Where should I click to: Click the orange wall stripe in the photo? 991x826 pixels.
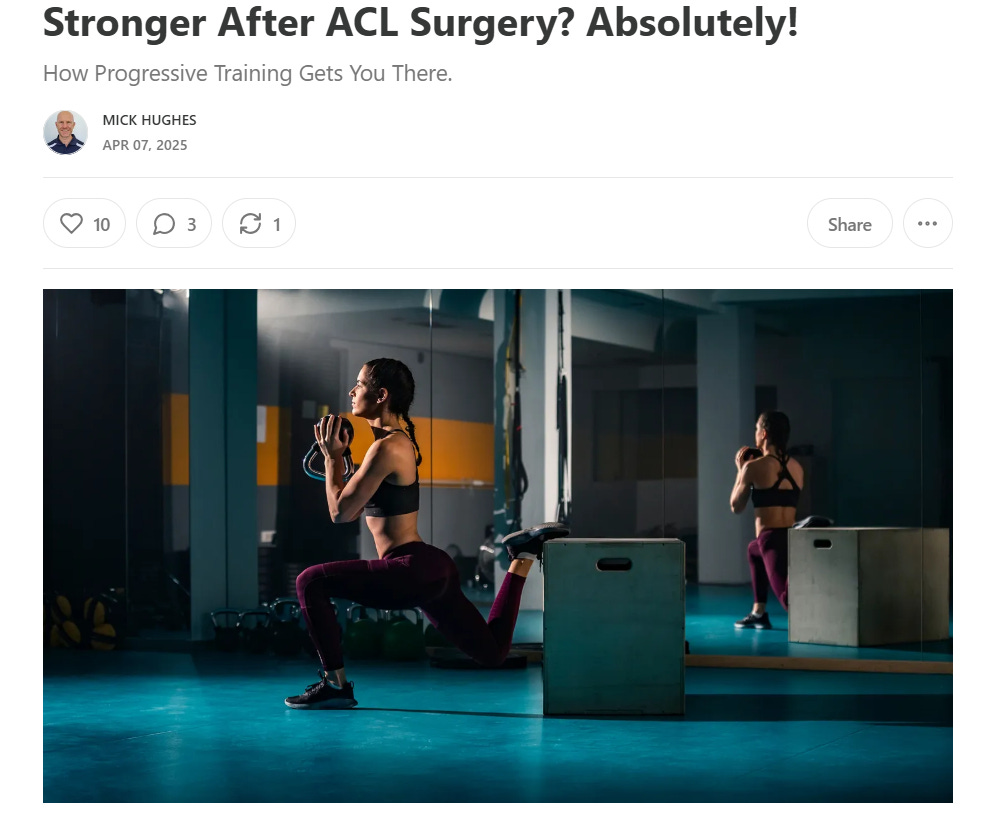point(453,451)
